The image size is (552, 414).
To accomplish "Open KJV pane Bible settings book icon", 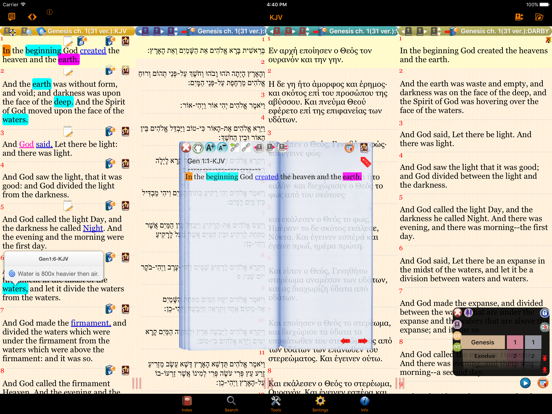I will pyautogui.click(x=10, y=31).
